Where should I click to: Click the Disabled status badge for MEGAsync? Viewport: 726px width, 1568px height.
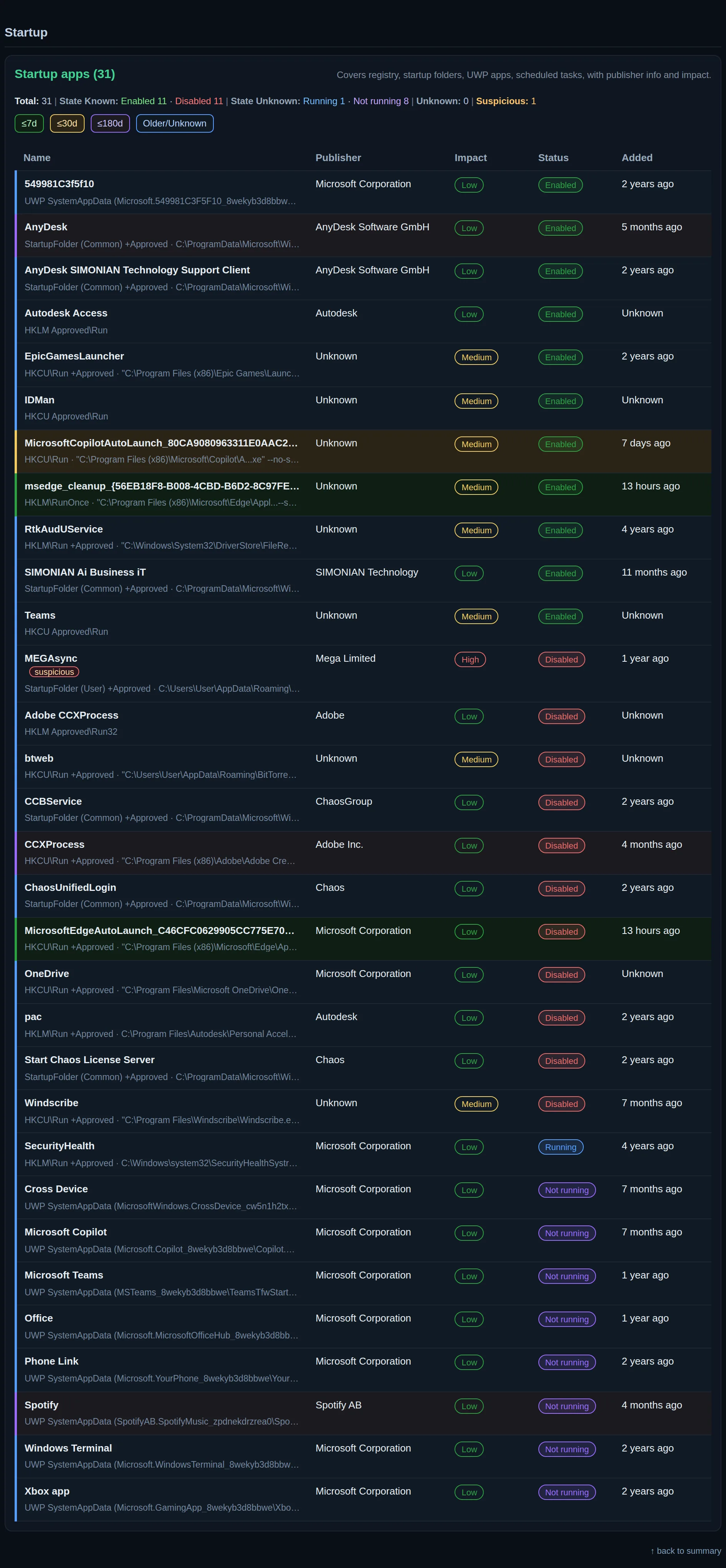coord(561,660)
